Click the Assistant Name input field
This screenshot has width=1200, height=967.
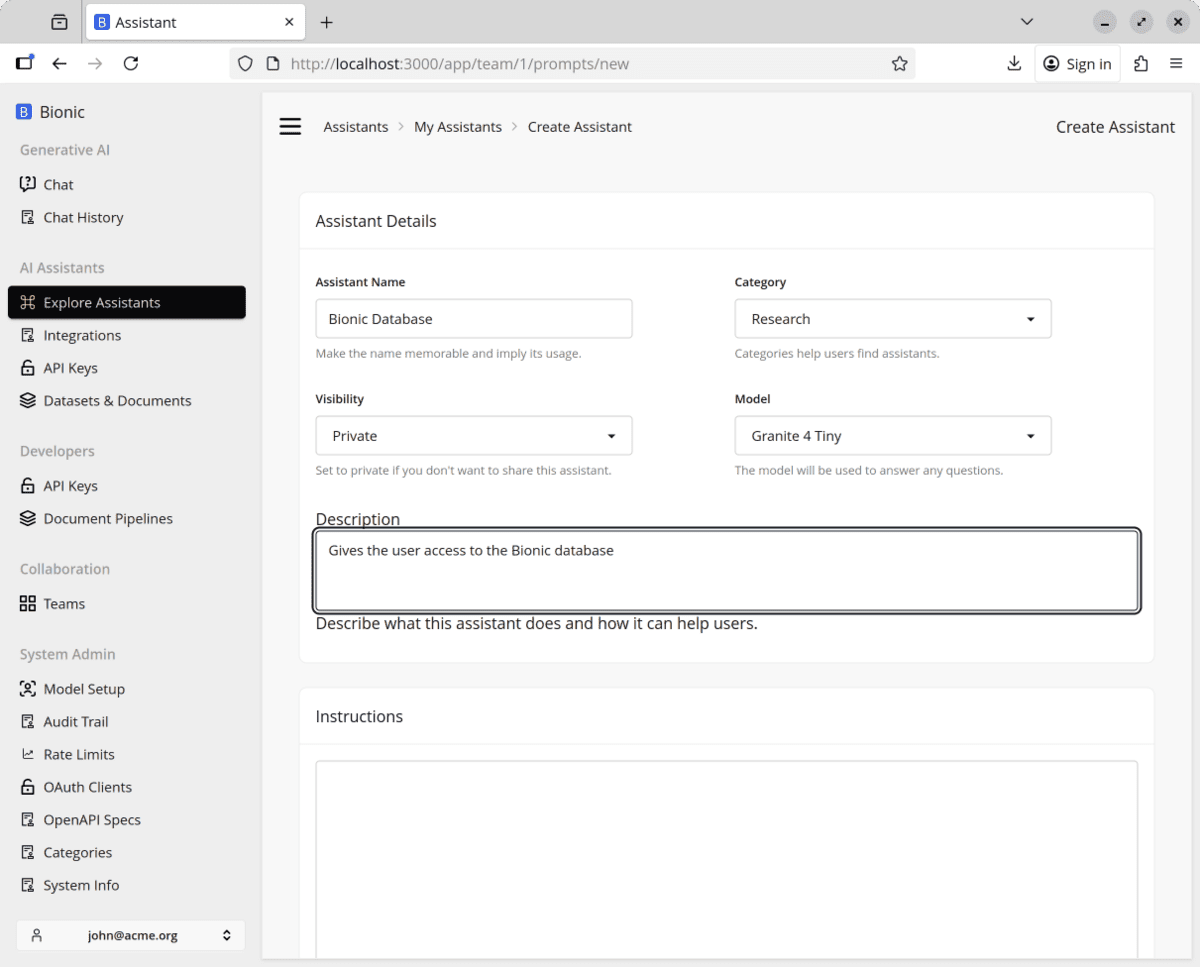pyautogui.click(x=473, y=319)
